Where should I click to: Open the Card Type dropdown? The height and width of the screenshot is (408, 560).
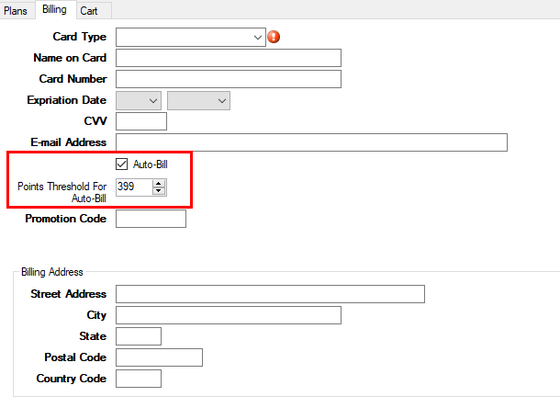pyautogui.click(x=191, y=37)
